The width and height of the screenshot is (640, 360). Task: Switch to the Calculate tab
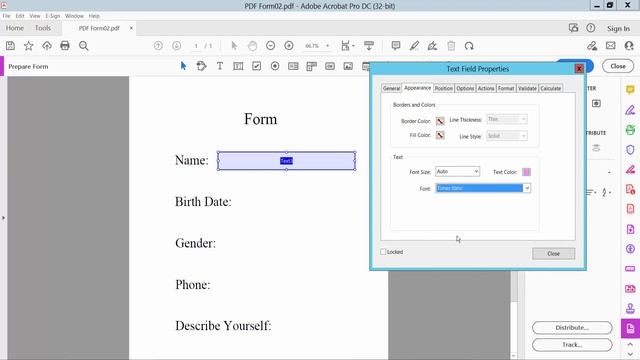point(551,88)
